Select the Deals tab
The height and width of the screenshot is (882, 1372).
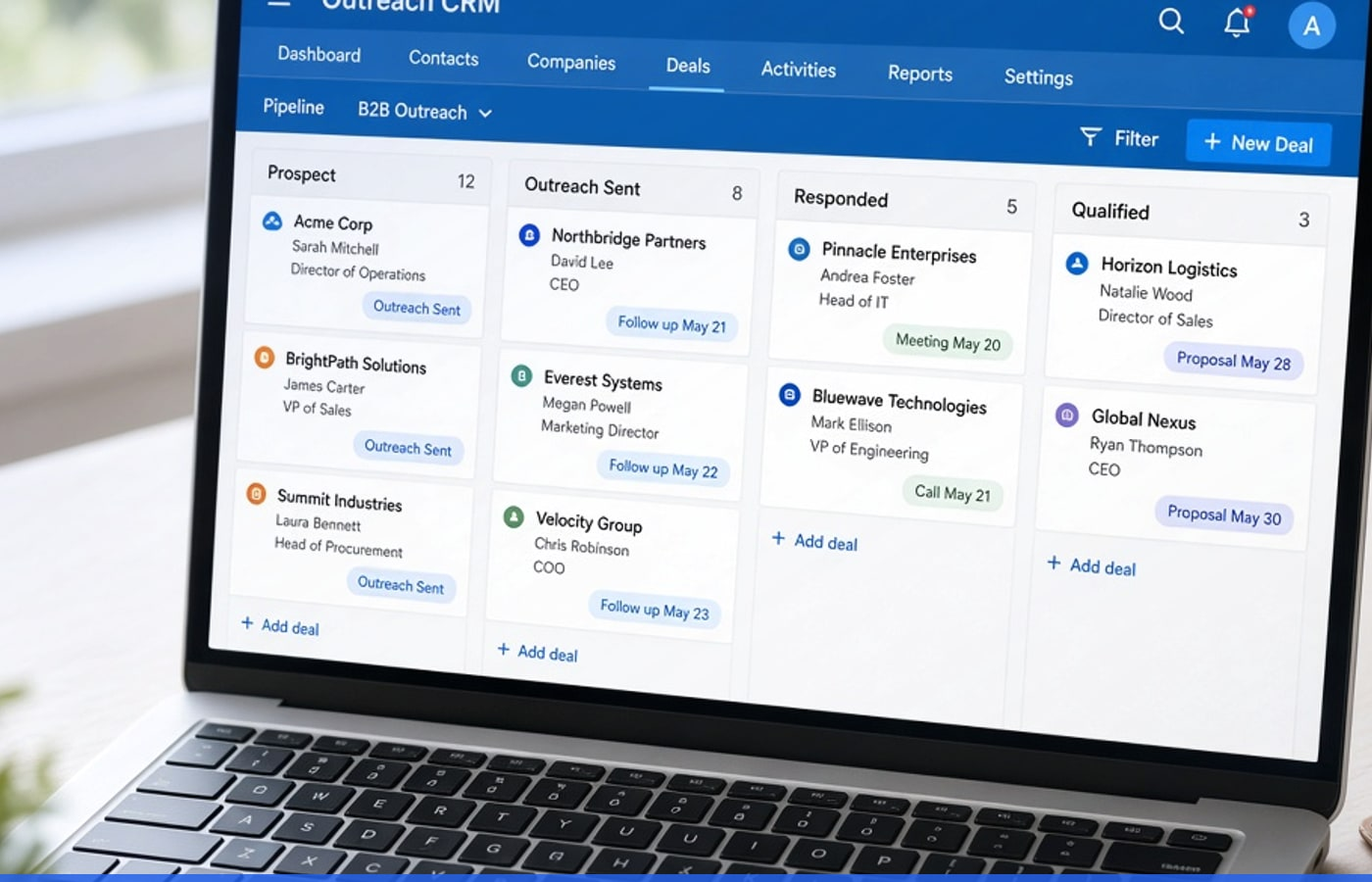(688, 66)
